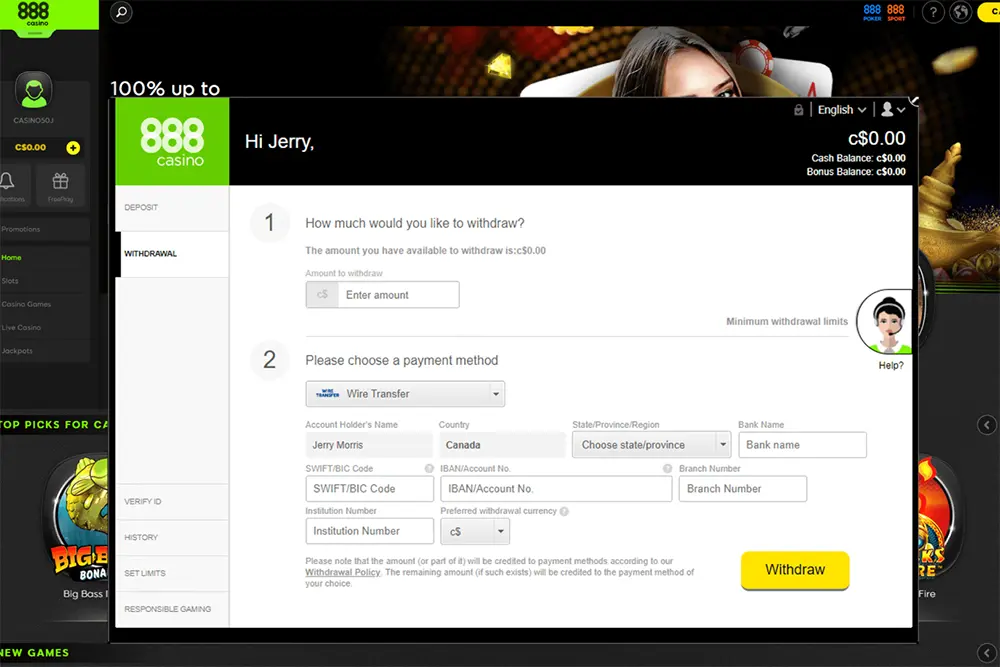Open the Responsible Gaming tab

(172, 609)
